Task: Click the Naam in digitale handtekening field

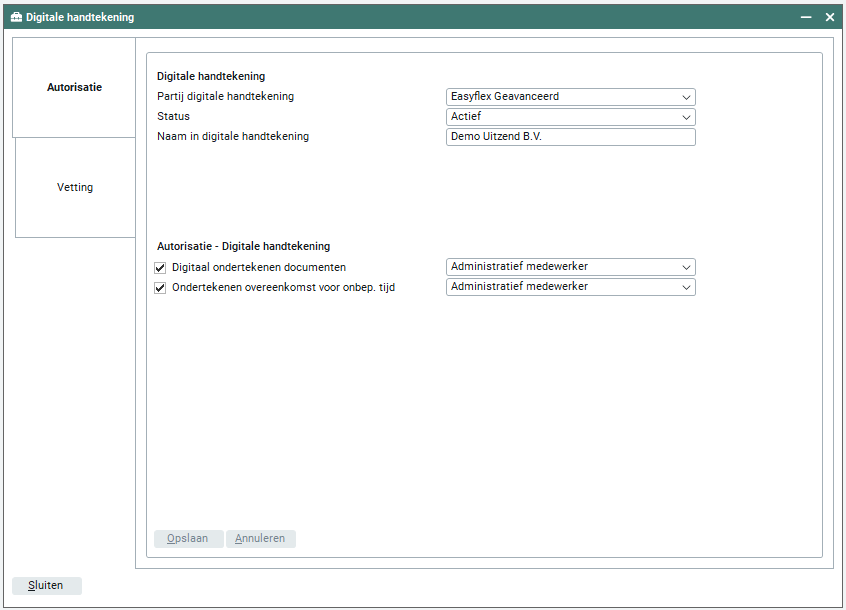Action: click(x=570, y=137)
